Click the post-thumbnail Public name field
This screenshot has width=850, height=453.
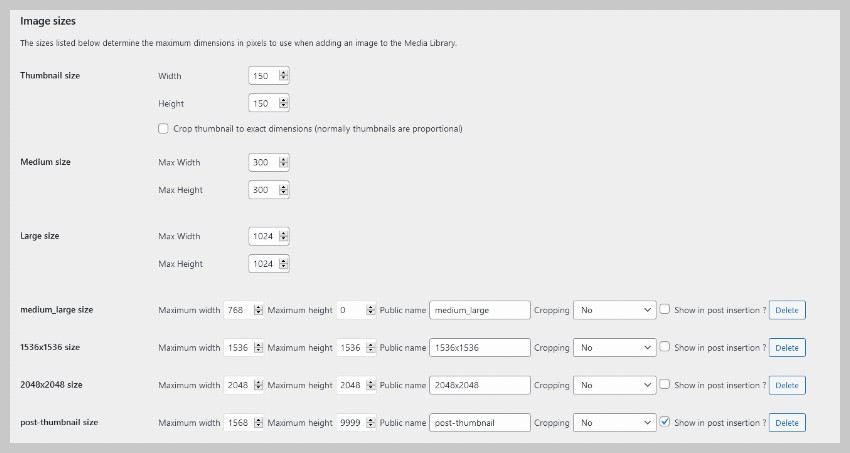click(x=479, y=423)
